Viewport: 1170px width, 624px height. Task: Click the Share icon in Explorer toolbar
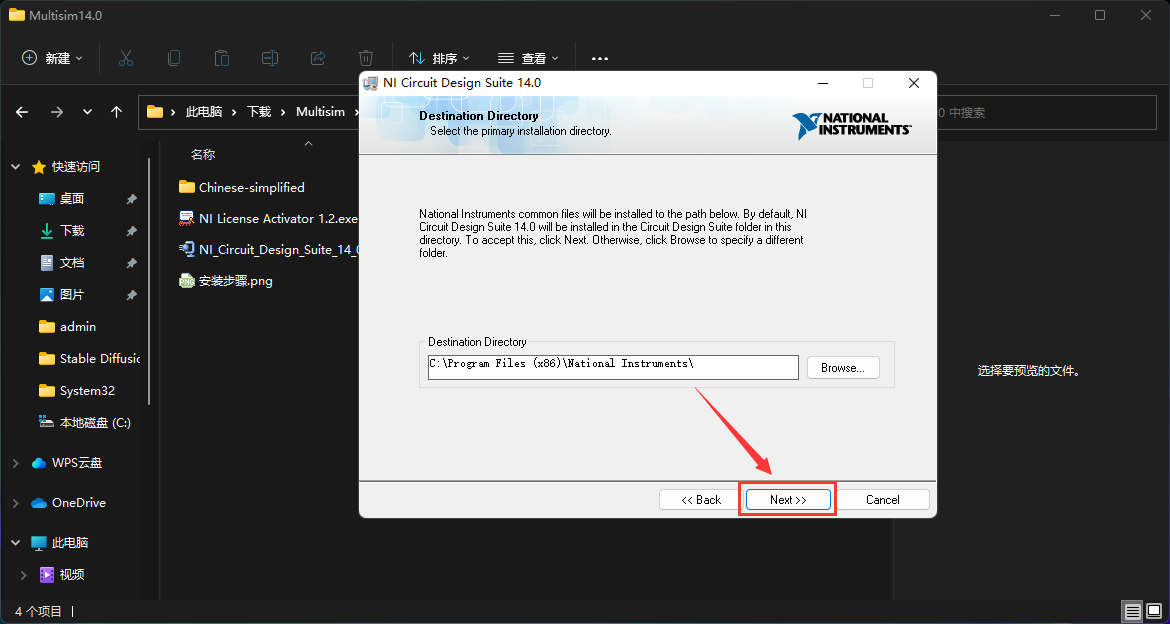point(318,57)
